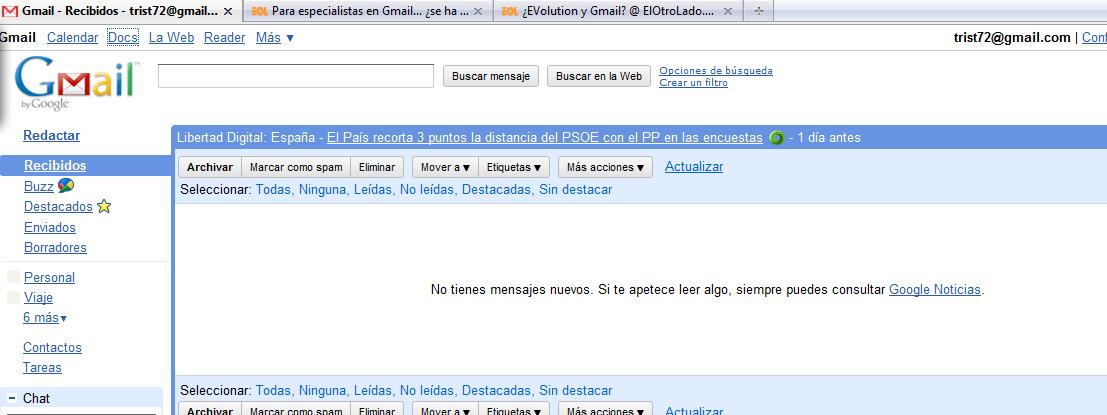Click Redactar to compose mail
Screen dimensions: 1107x415
point(52,136)
